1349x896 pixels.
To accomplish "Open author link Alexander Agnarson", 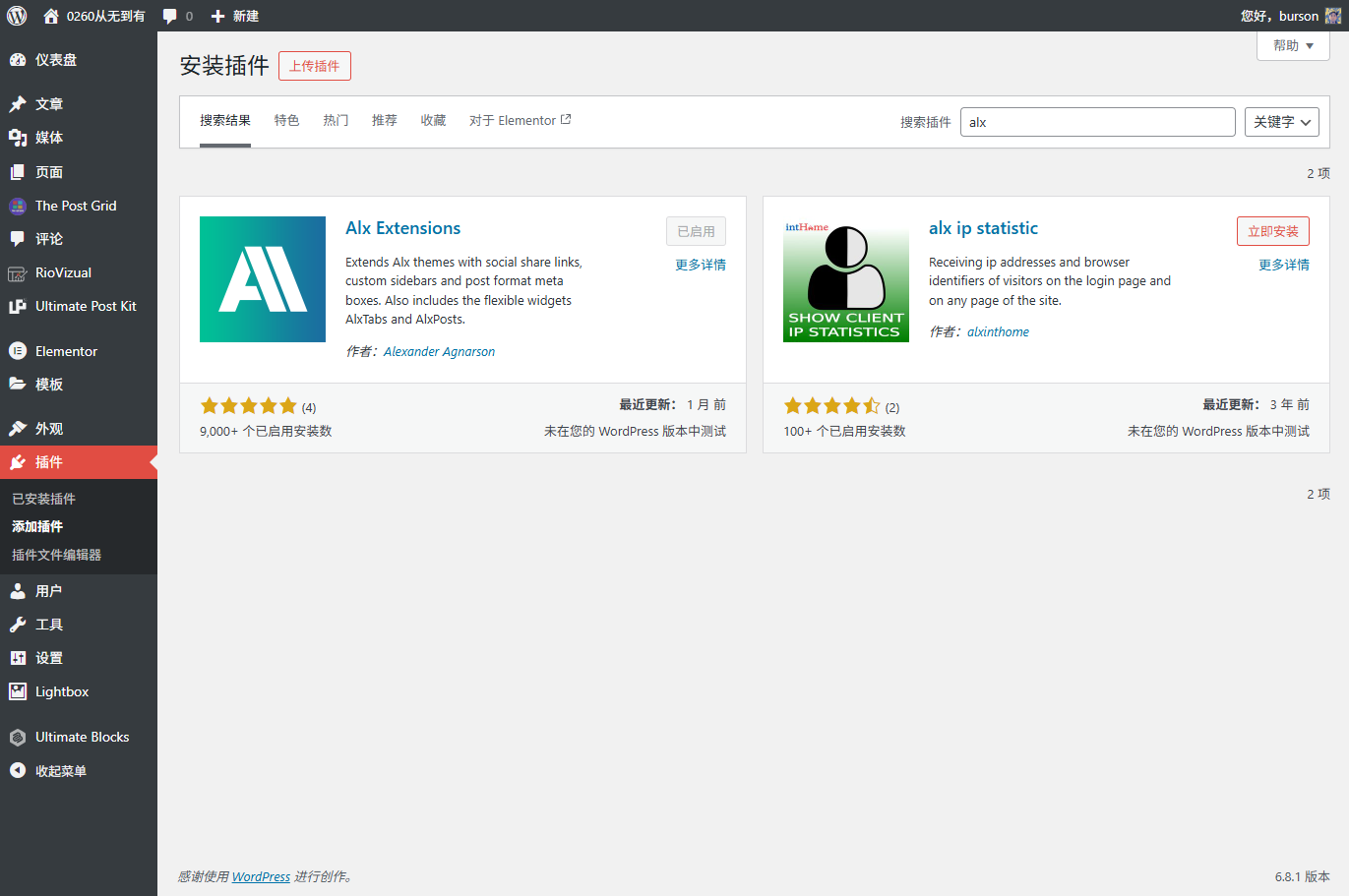I will point(439,352).
